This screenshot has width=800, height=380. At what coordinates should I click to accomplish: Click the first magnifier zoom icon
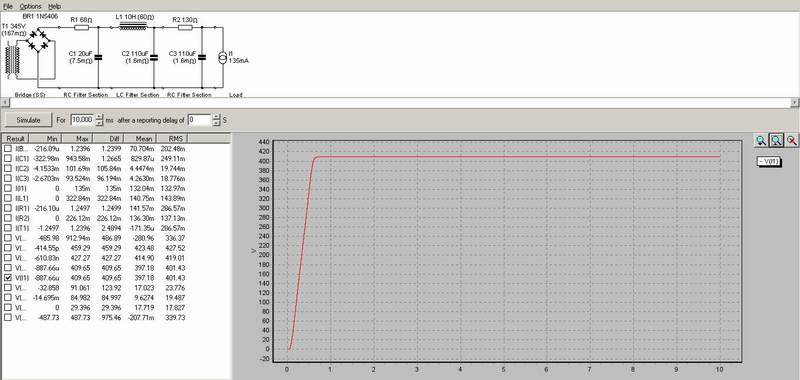point(761,141)
